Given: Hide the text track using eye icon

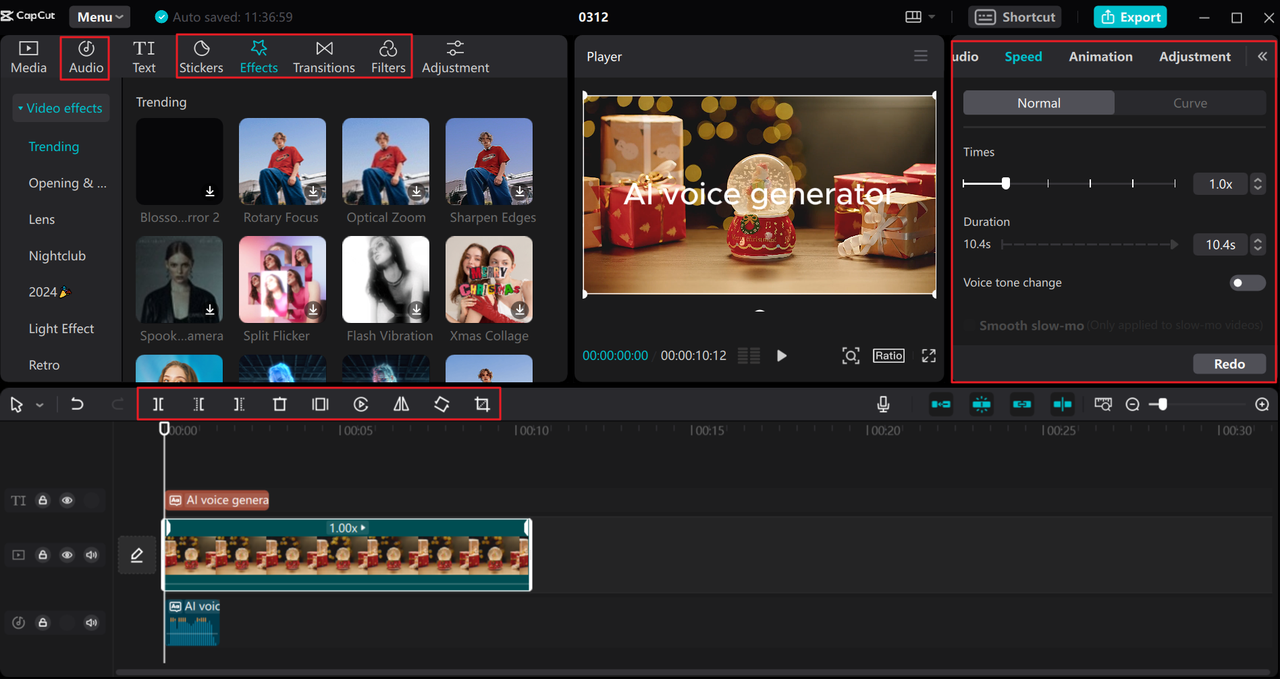Looking at the screenshot, I should click(x=67, y=500).
